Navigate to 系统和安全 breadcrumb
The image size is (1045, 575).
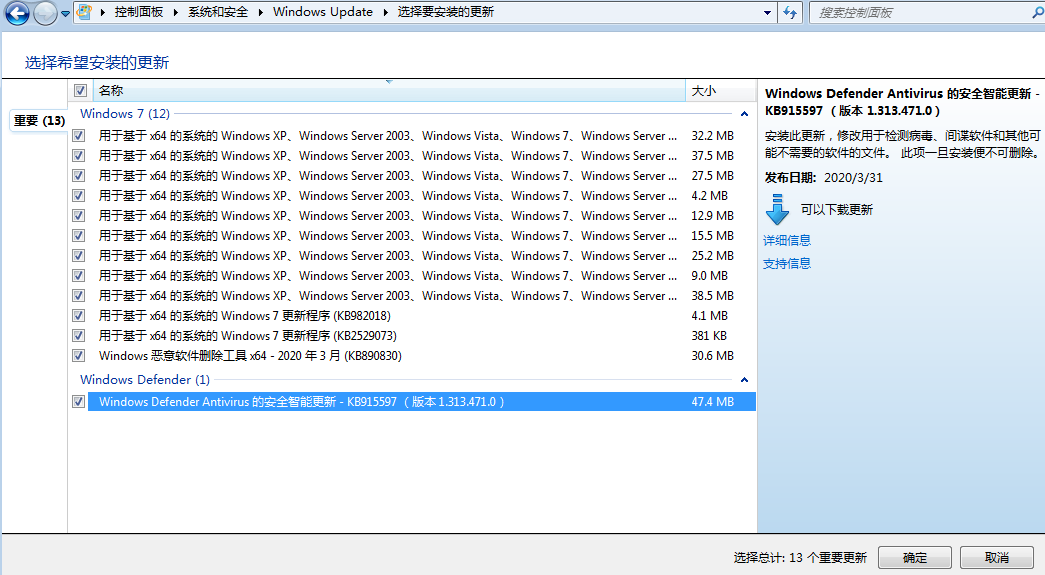(x=218, y=12)
